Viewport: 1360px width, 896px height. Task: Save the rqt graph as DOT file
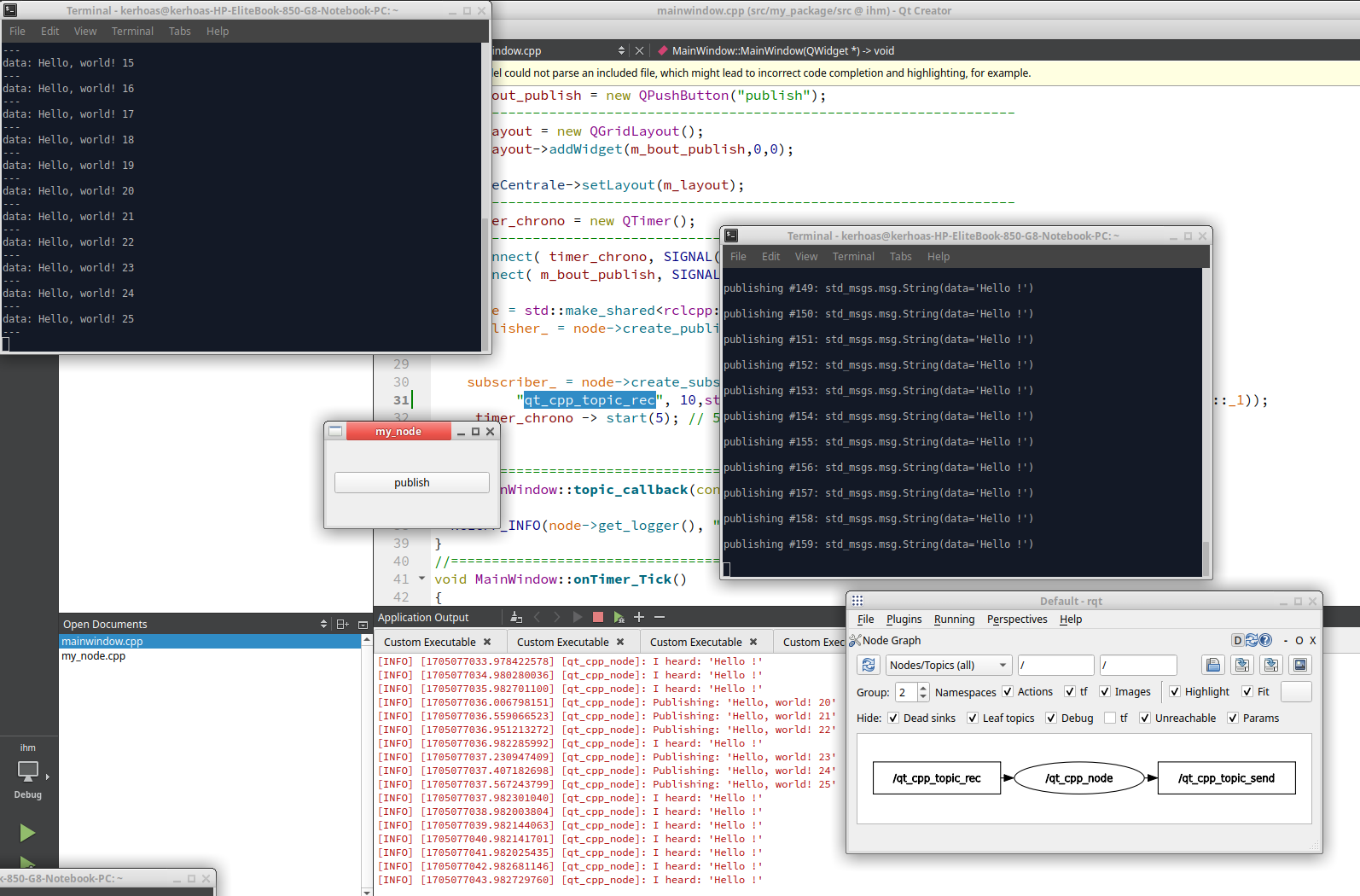point(1242,665)
